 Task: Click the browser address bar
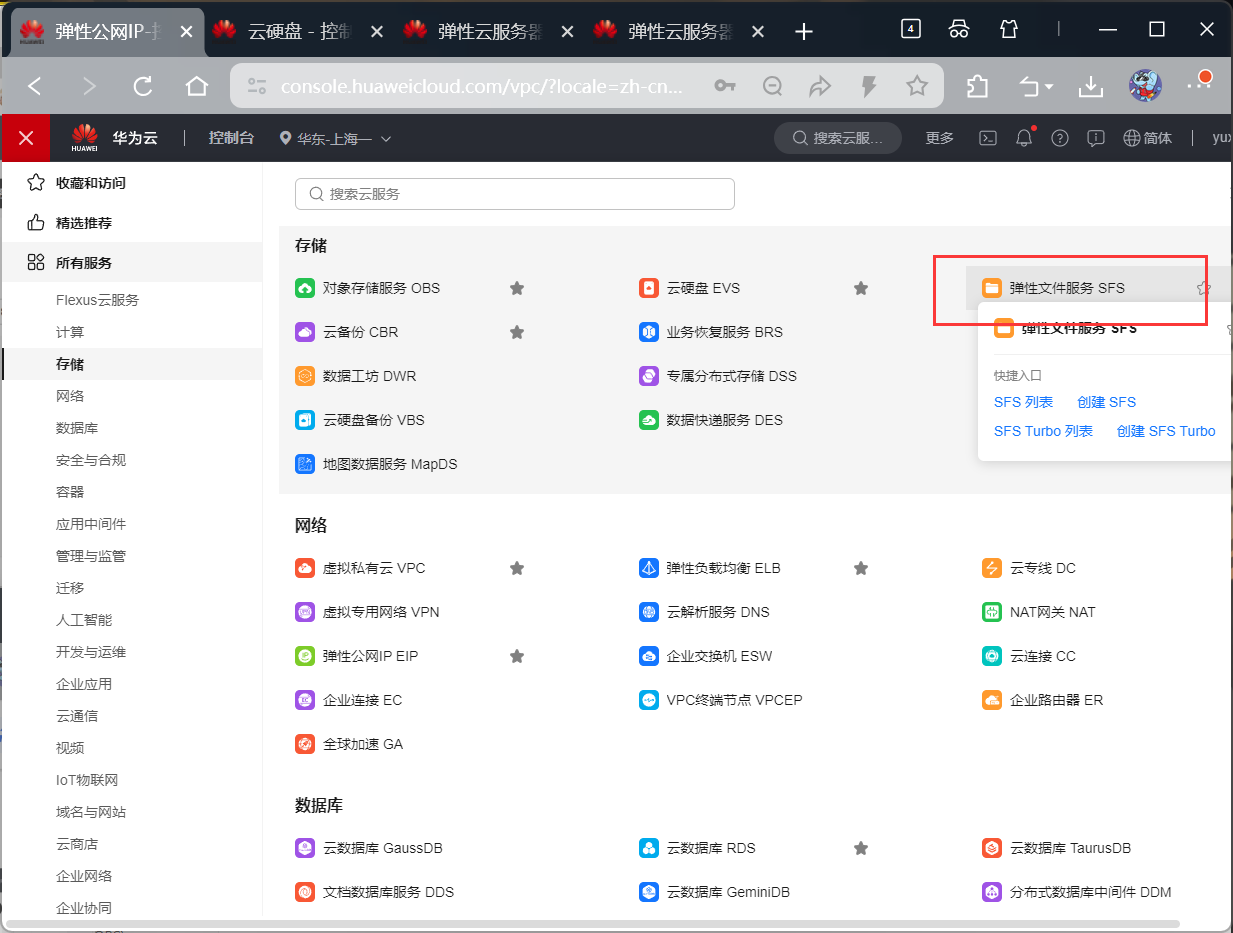(481, 86)
